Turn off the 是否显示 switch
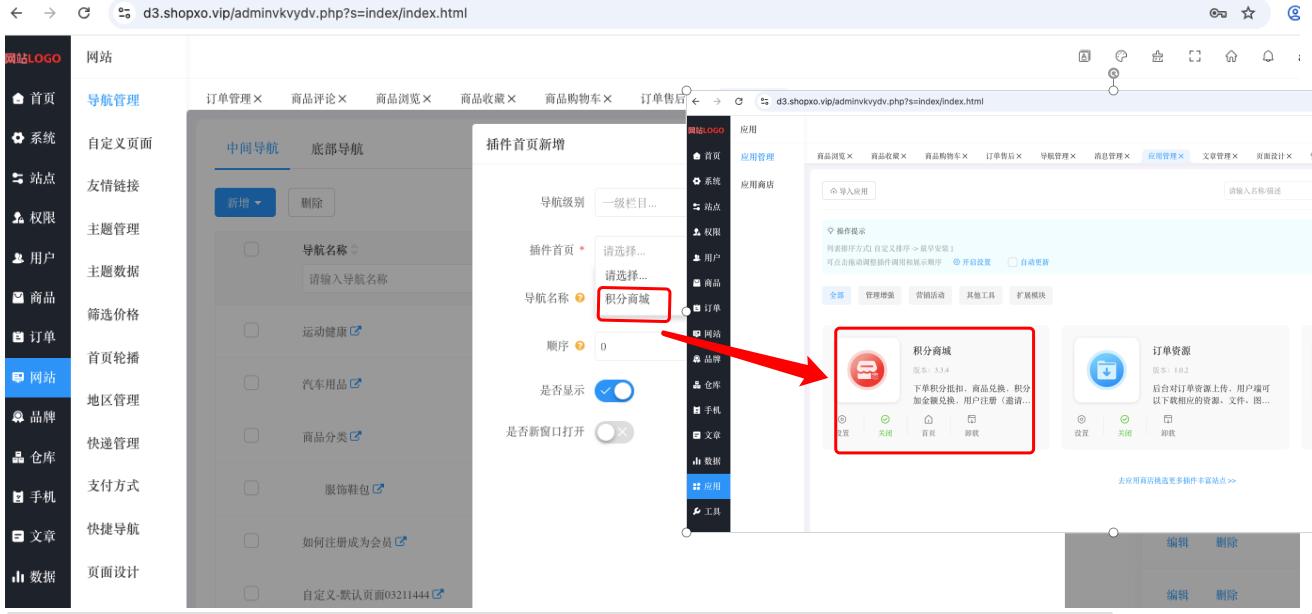This screenshot has width=1312, height=614. 614,390
